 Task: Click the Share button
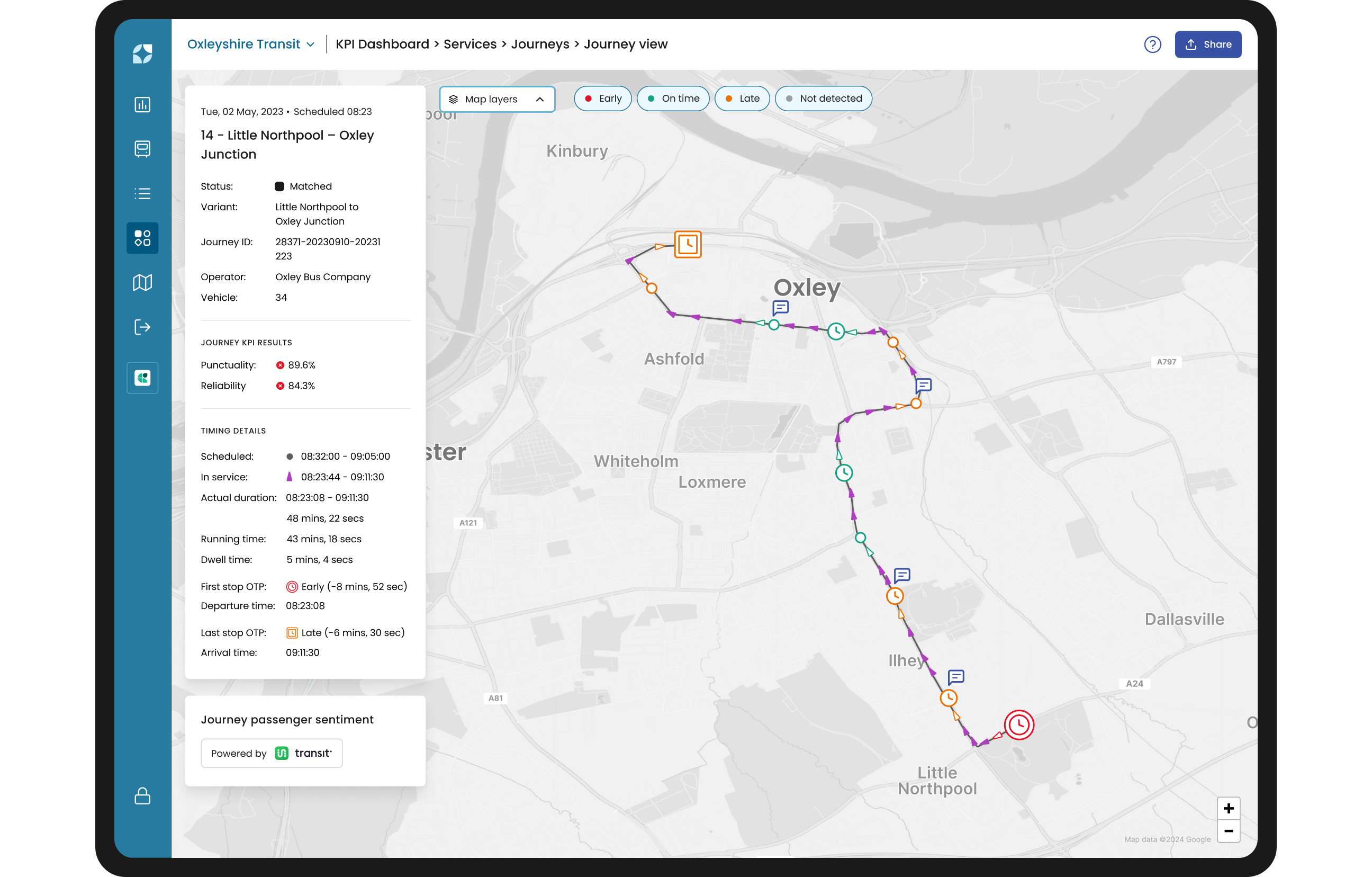tap(1208, 44)
